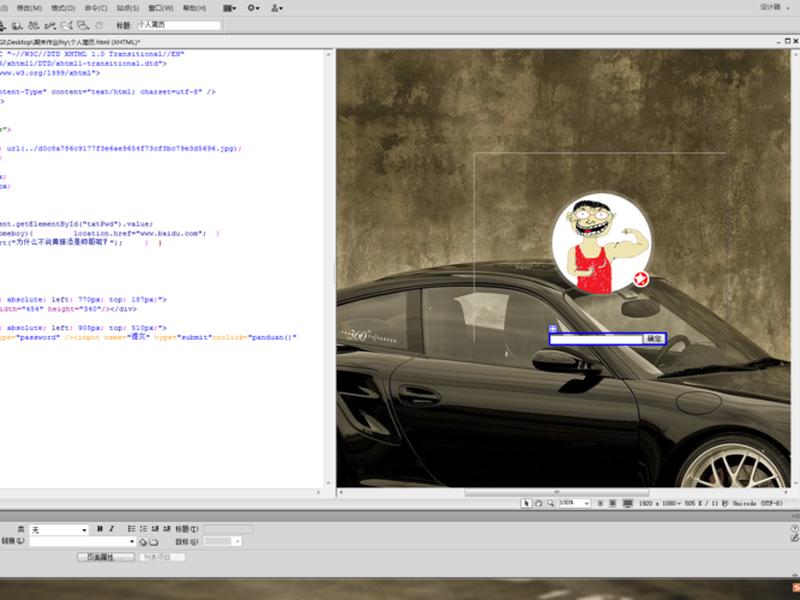The width and height of the screenshot is (800, 600).
Task: Click the desktop screen size icon in status bar
Action: 628,504
